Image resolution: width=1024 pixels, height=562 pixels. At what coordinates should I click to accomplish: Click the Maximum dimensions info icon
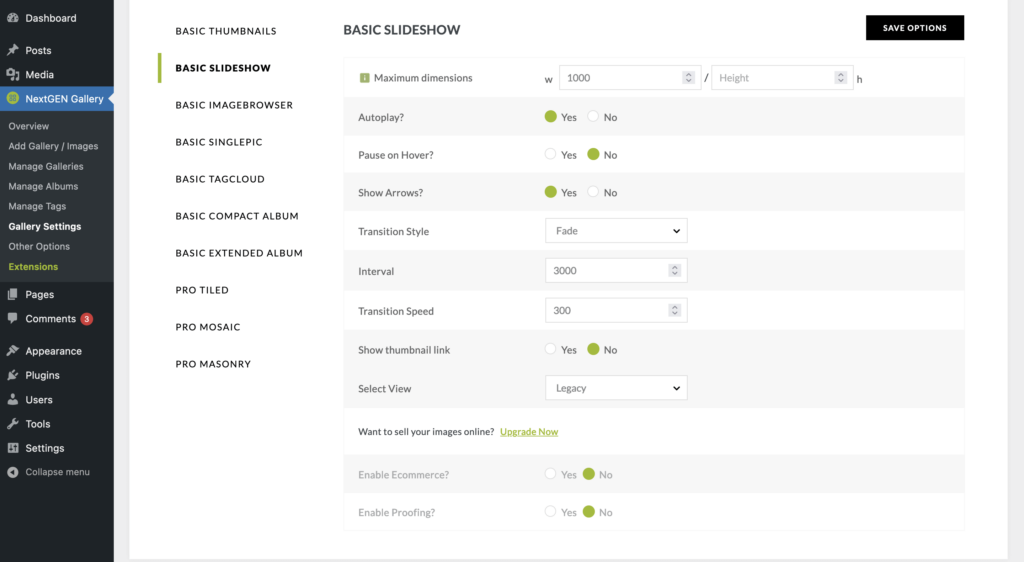364,78
